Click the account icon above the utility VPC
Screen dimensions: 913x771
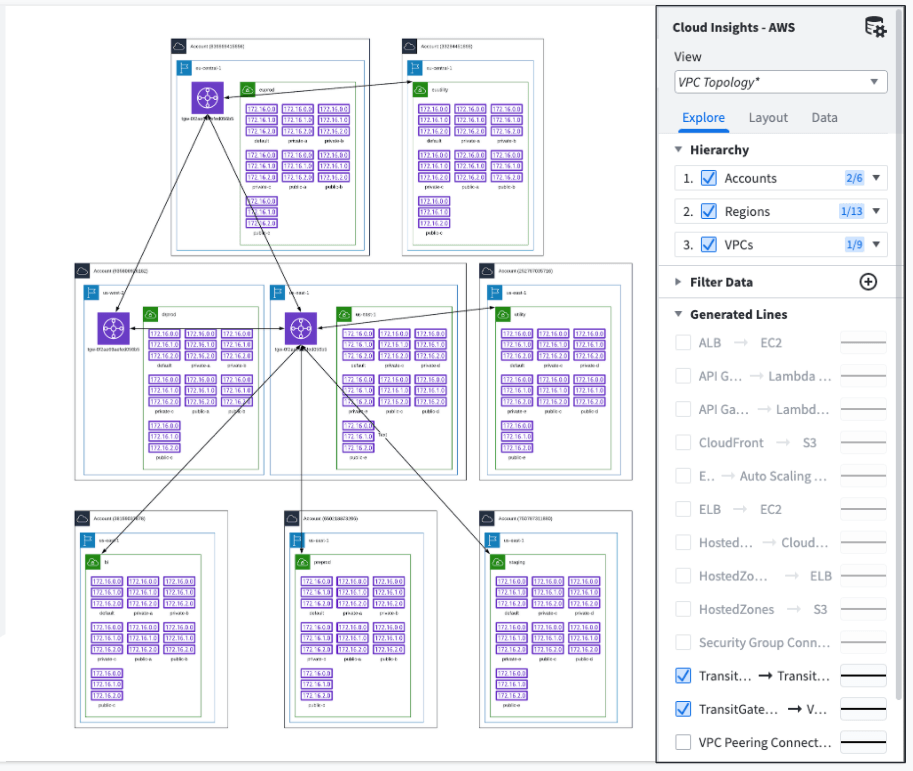click(487, 271)
